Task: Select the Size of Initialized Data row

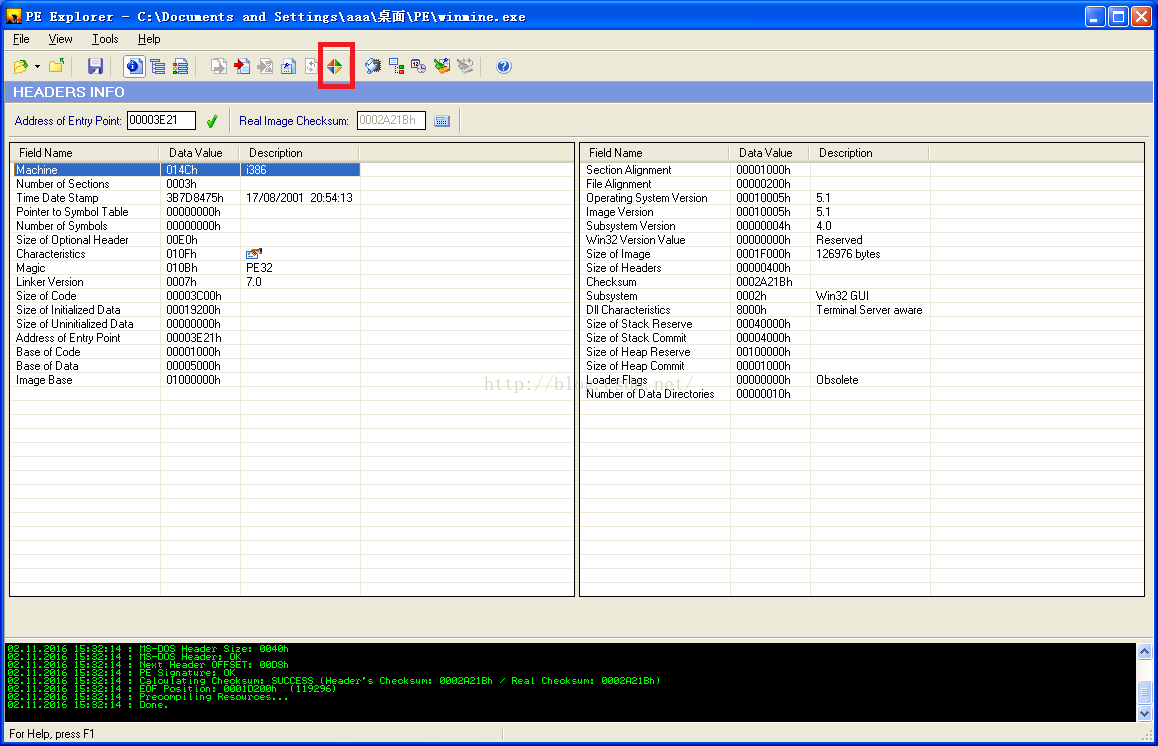Action: coord(186,310)
